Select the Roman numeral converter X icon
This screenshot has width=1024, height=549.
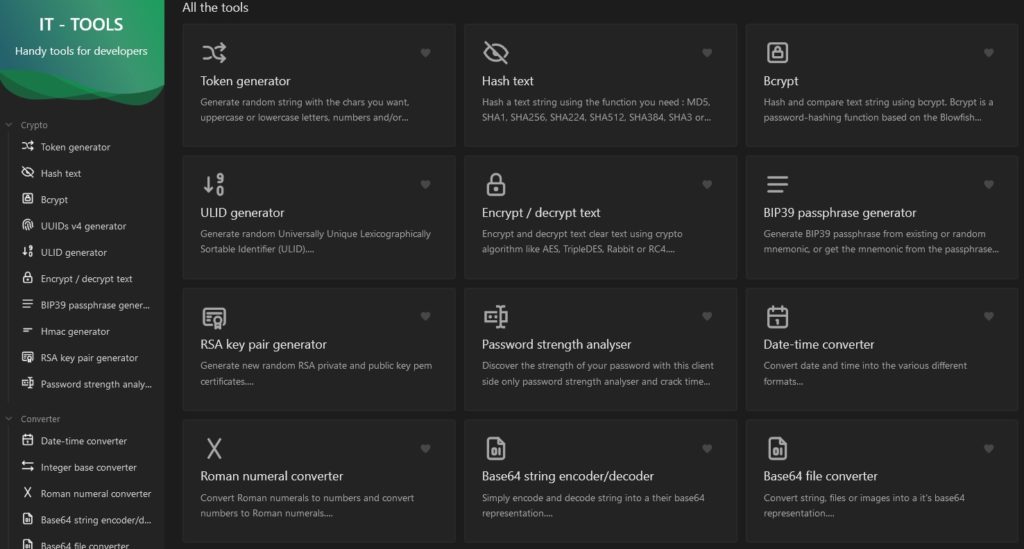[214, 448]
